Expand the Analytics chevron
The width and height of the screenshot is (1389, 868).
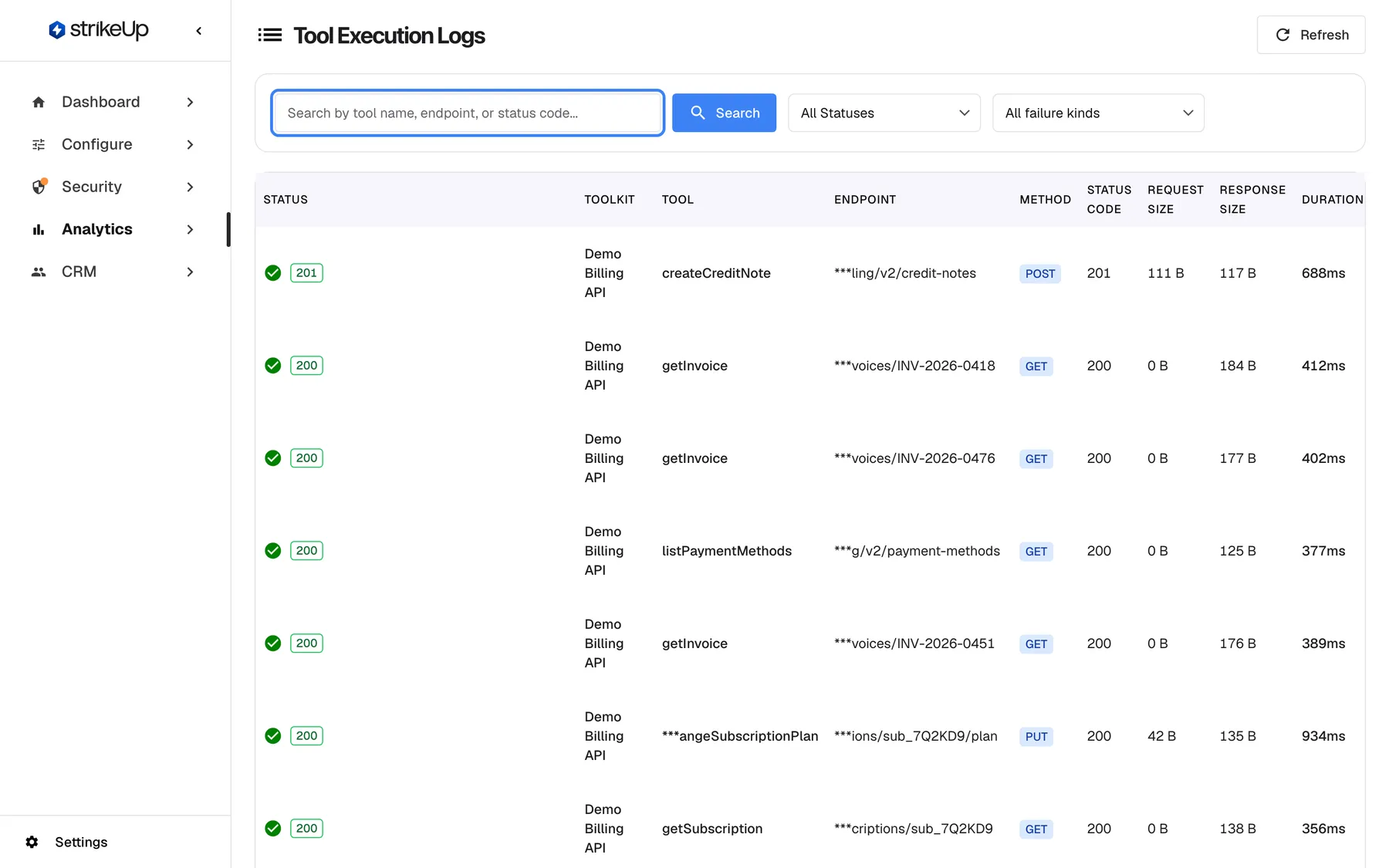tap(190, 229)
